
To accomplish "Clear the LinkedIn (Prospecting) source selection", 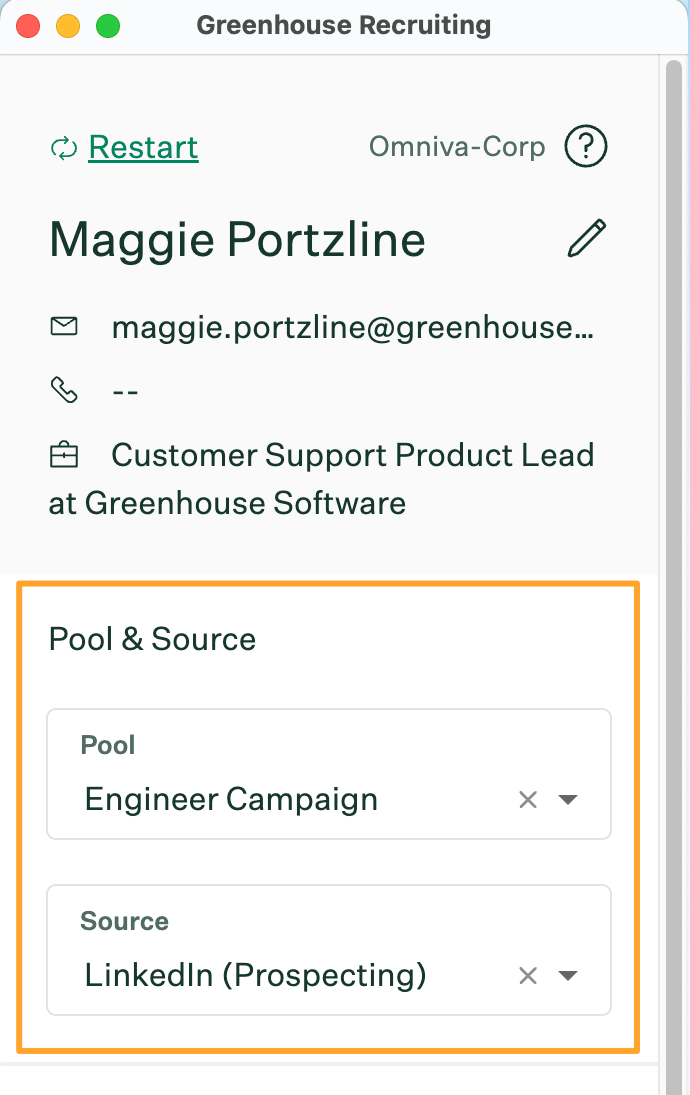I will tap(528, 976).
